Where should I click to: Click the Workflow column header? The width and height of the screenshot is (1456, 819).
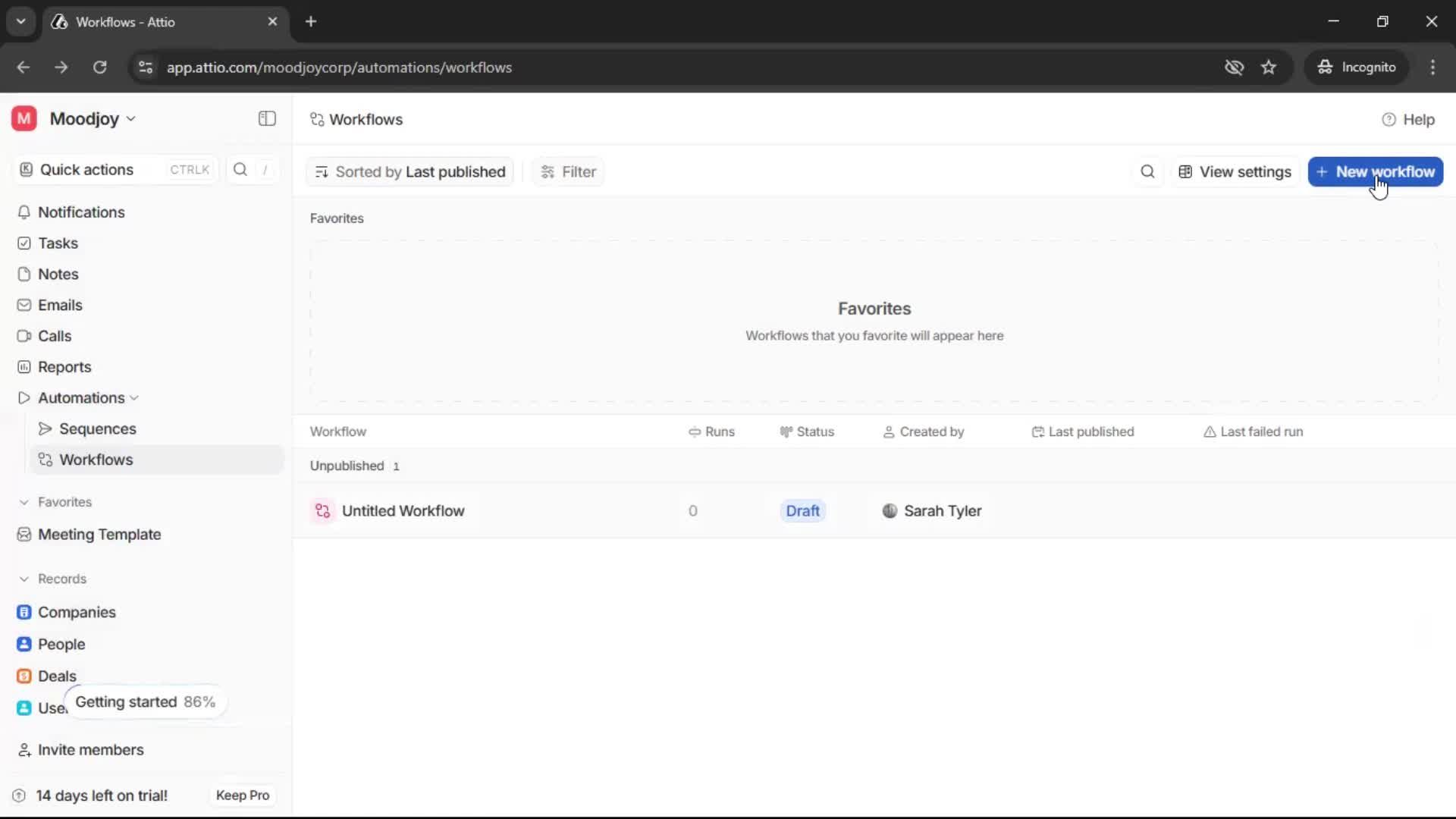pos(337,431)
